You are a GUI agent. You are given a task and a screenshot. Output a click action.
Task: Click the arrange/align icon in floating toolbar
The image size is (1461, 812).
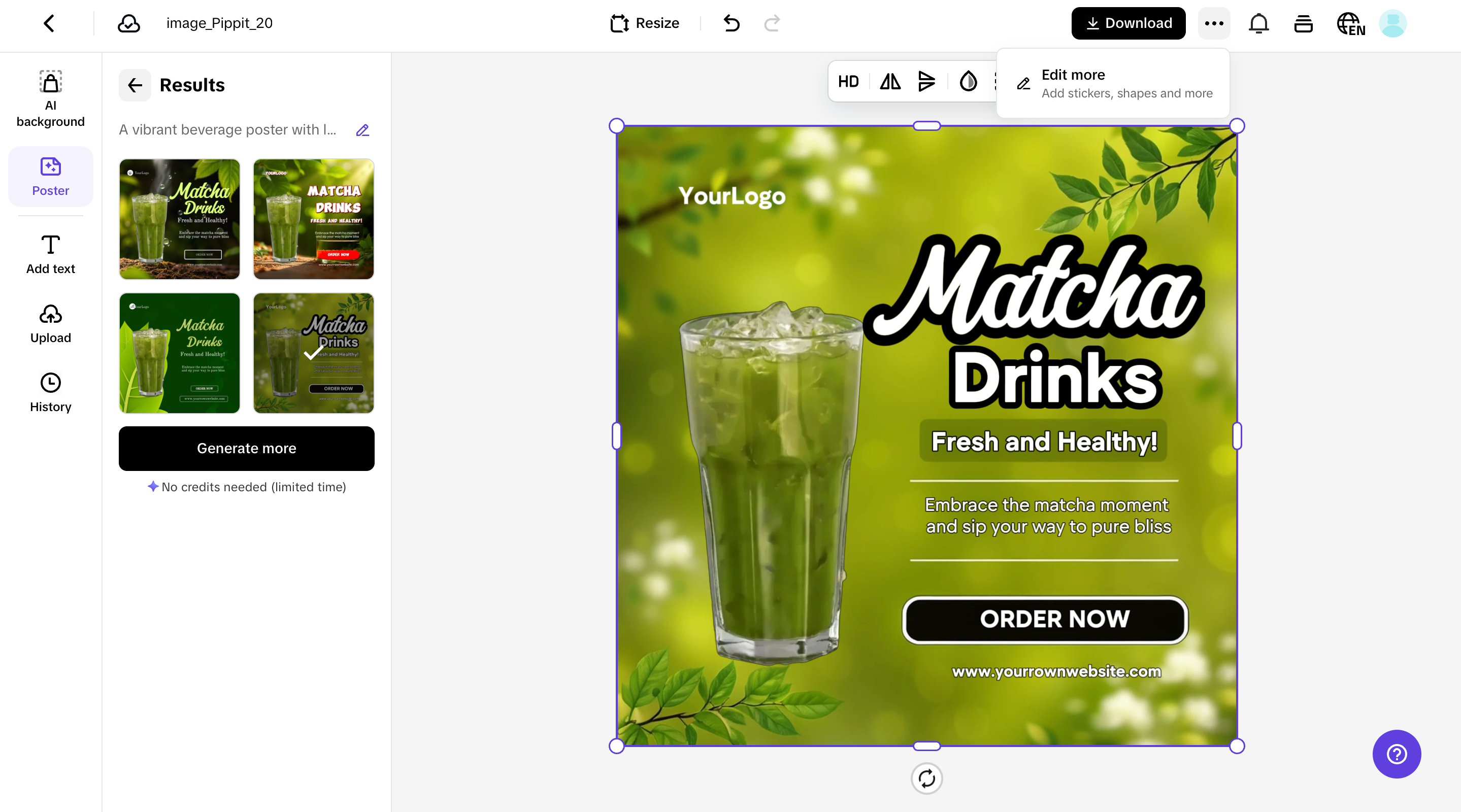click(x=926, y=82)
